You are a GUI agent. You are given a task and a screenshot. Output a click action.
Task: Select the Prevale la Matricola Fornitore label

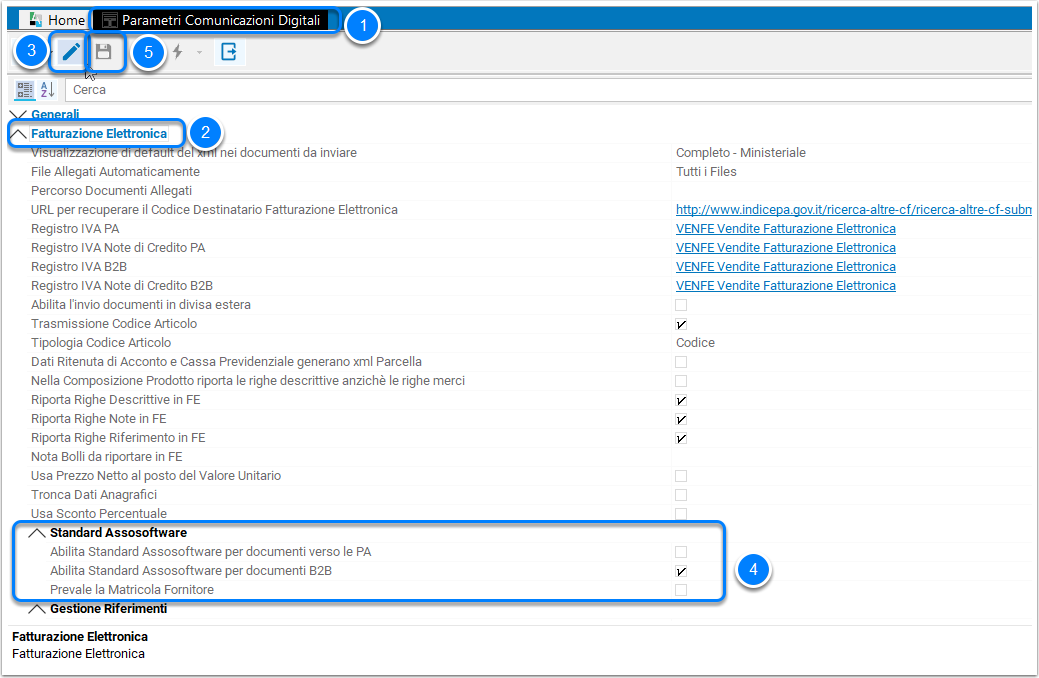pyautogui.click(x=132, y=590)
